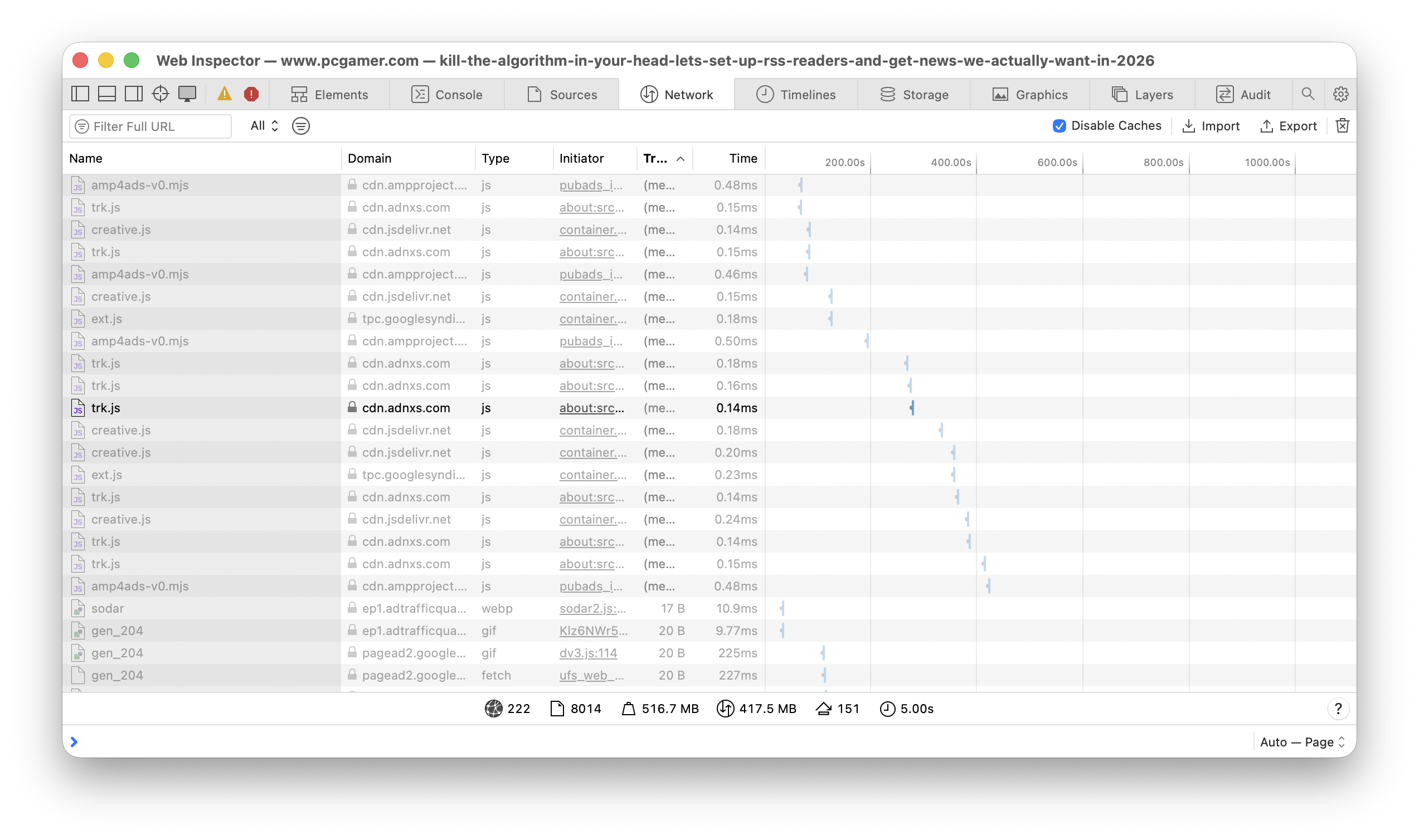This screenshot has height=840, width=1419.
Task: Click the red error badge in the toolbar
Action: point(250,94)
